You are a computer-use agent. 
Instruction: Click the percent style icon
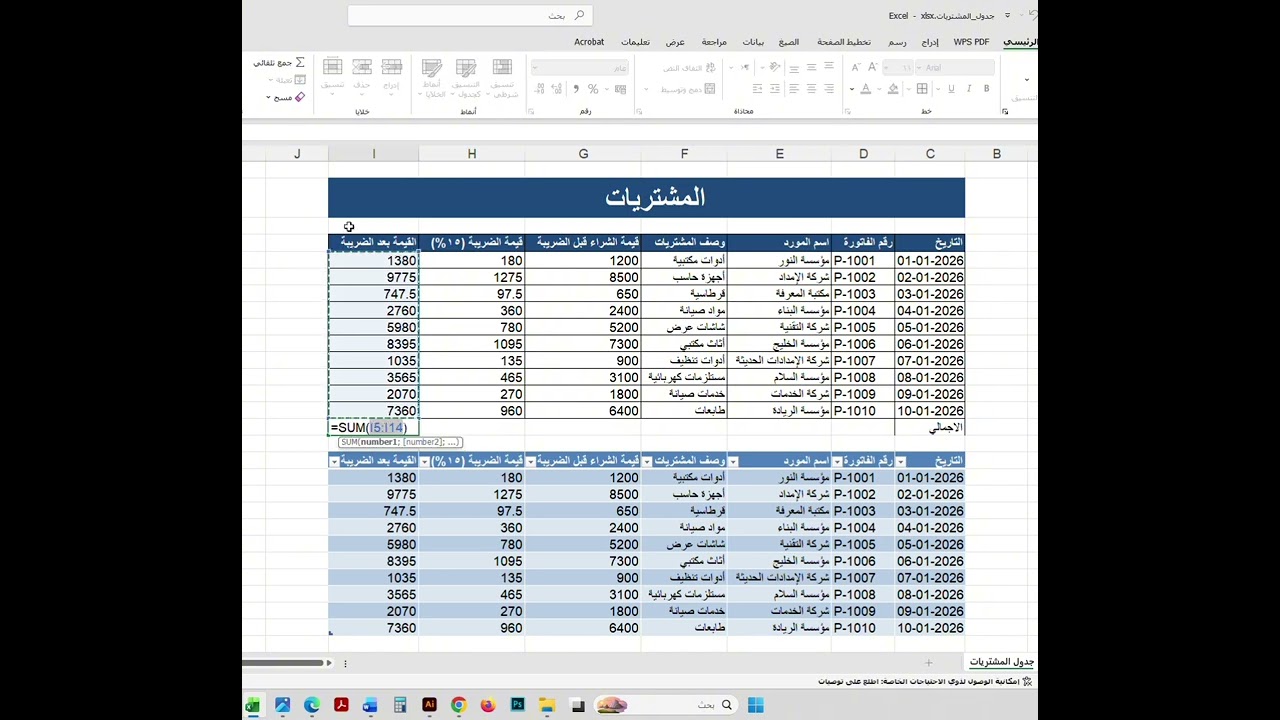(x=593, y=89)
